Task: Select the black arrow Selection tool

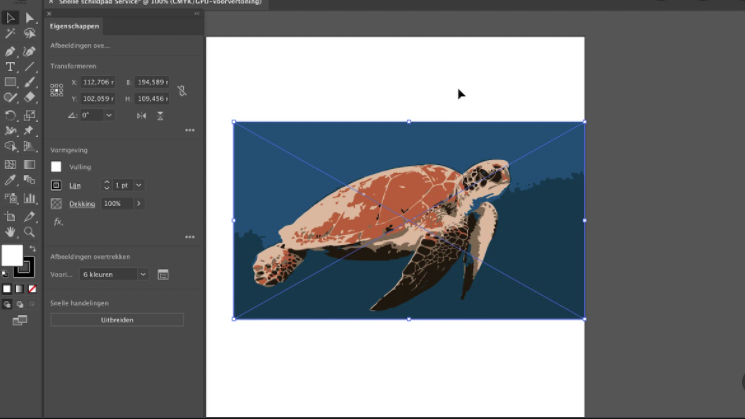Action: pos(10,18)
